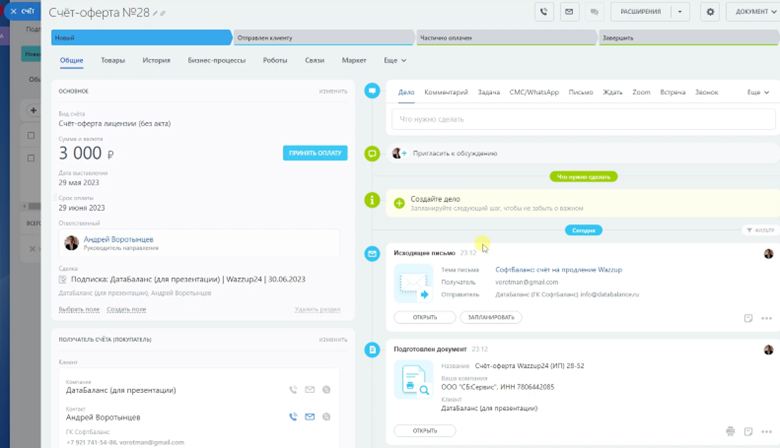The width and height of the screenshot is (780, 448).
Task: Click note icon on Исходящее письмо card
Action: (x=748, y=318)
